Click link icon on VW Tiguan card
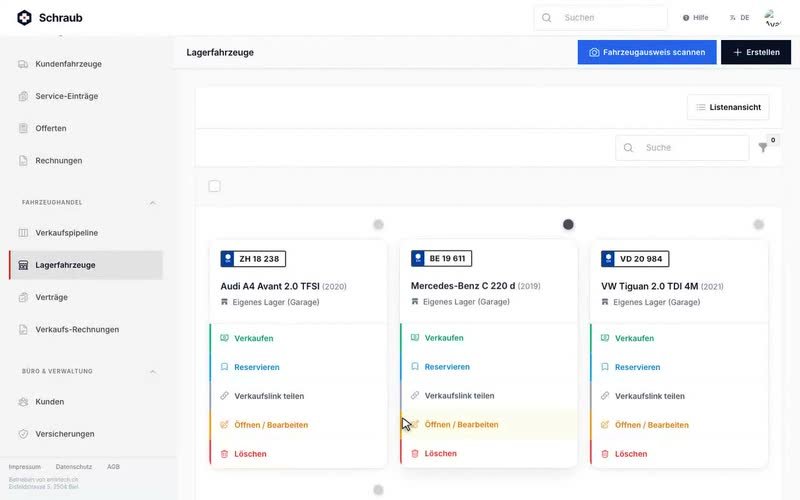The width and height of the screenshot is (800, 500). point(605,396)
